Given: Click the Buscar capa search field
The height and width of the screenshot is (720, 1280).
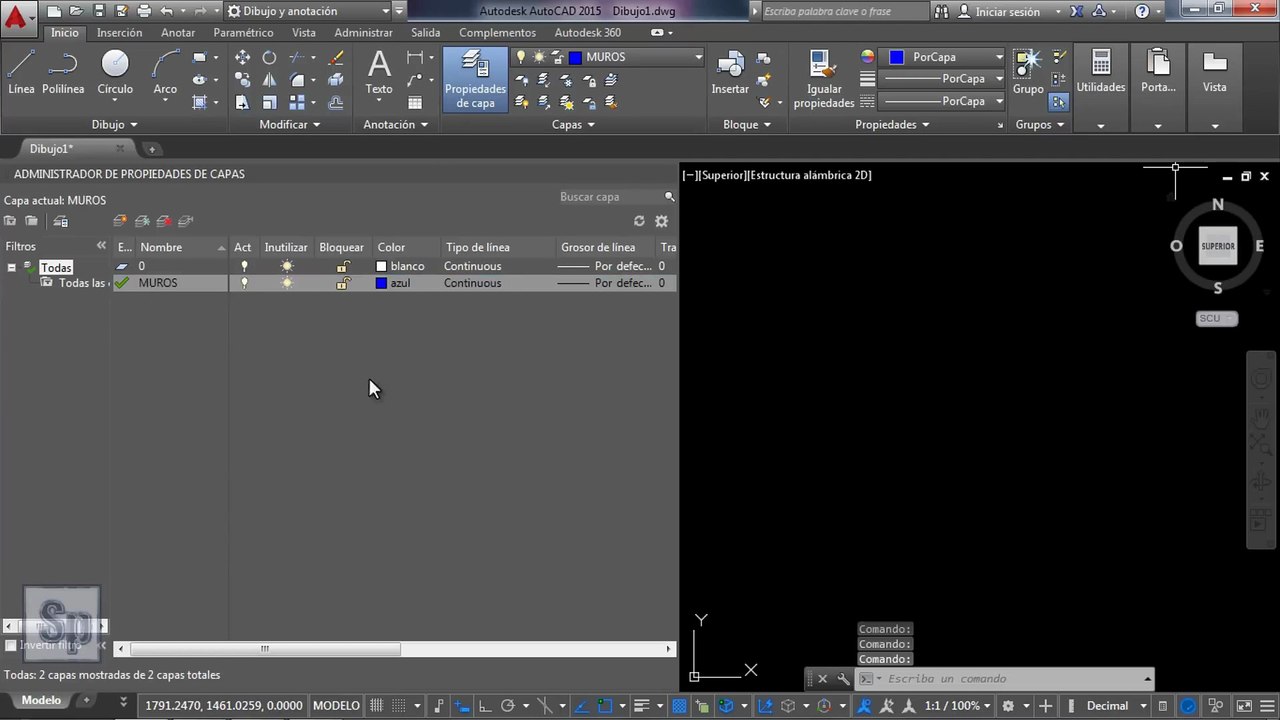Looking at the screenshot, I should (610, 197).
